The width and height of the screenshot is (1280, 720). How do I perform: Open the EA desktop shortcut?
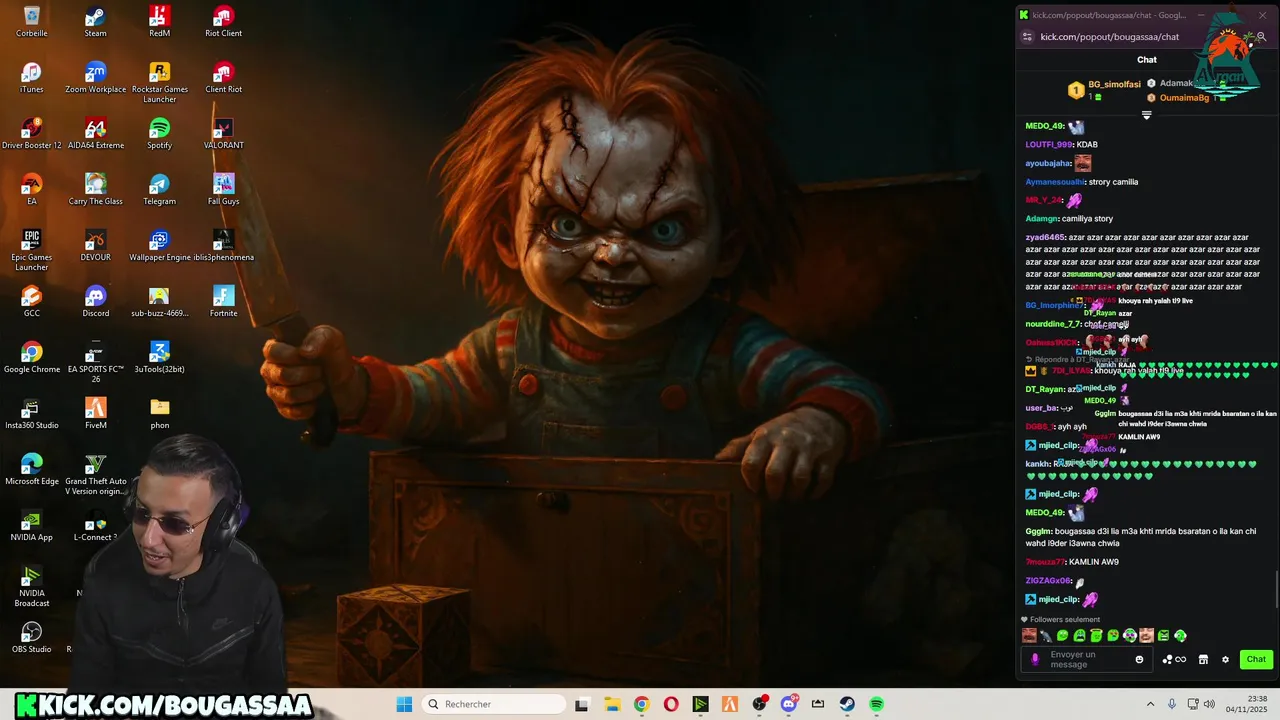tap(32, 189)
